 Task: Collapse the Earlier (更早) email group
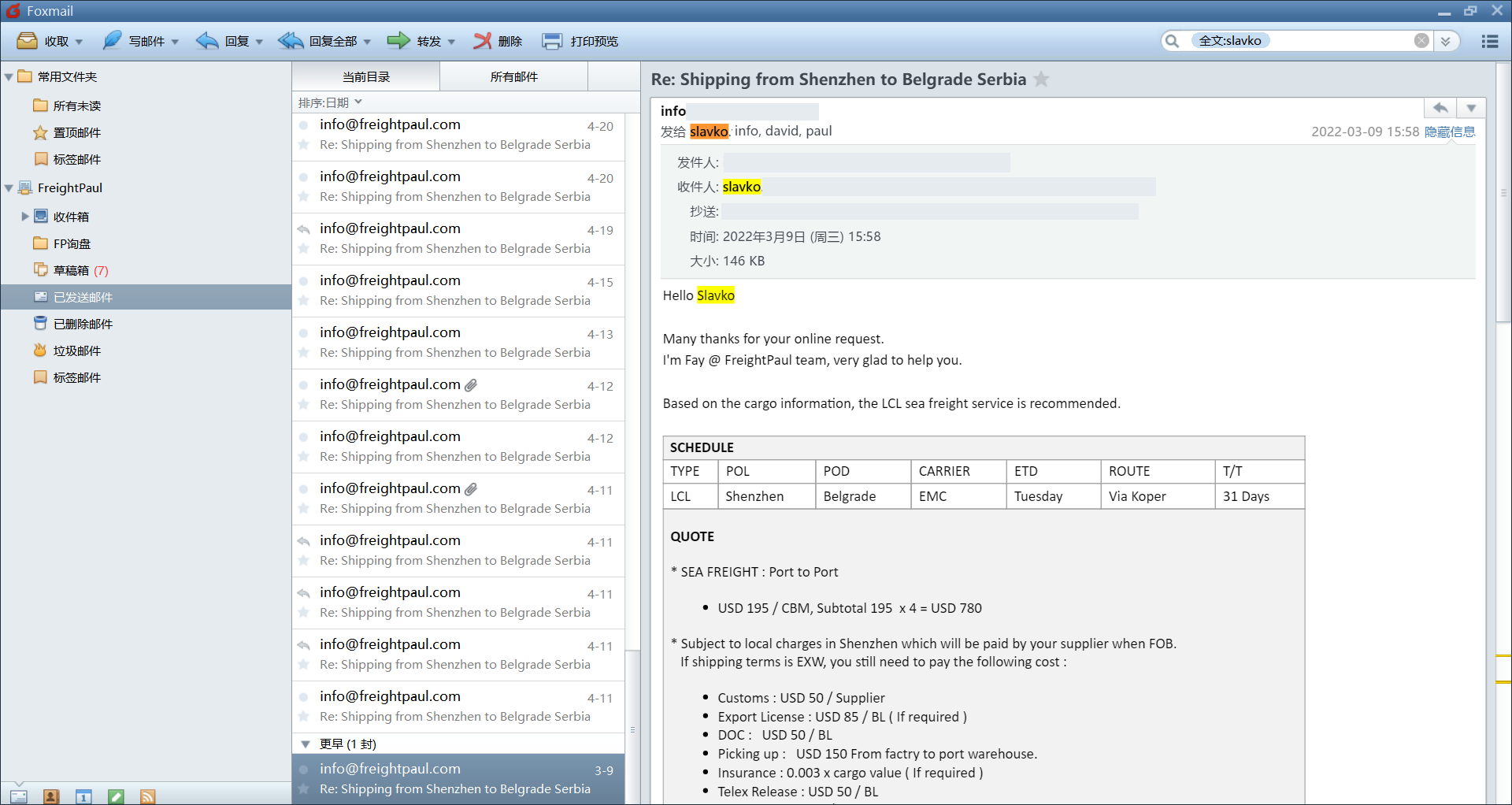(306, 744)
